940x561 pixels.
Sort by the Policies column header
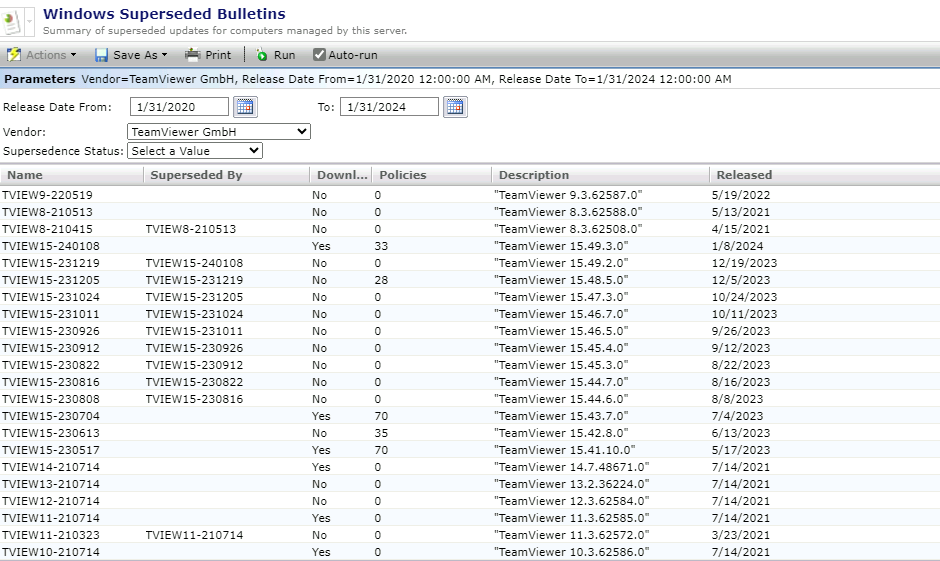[432, 175]
